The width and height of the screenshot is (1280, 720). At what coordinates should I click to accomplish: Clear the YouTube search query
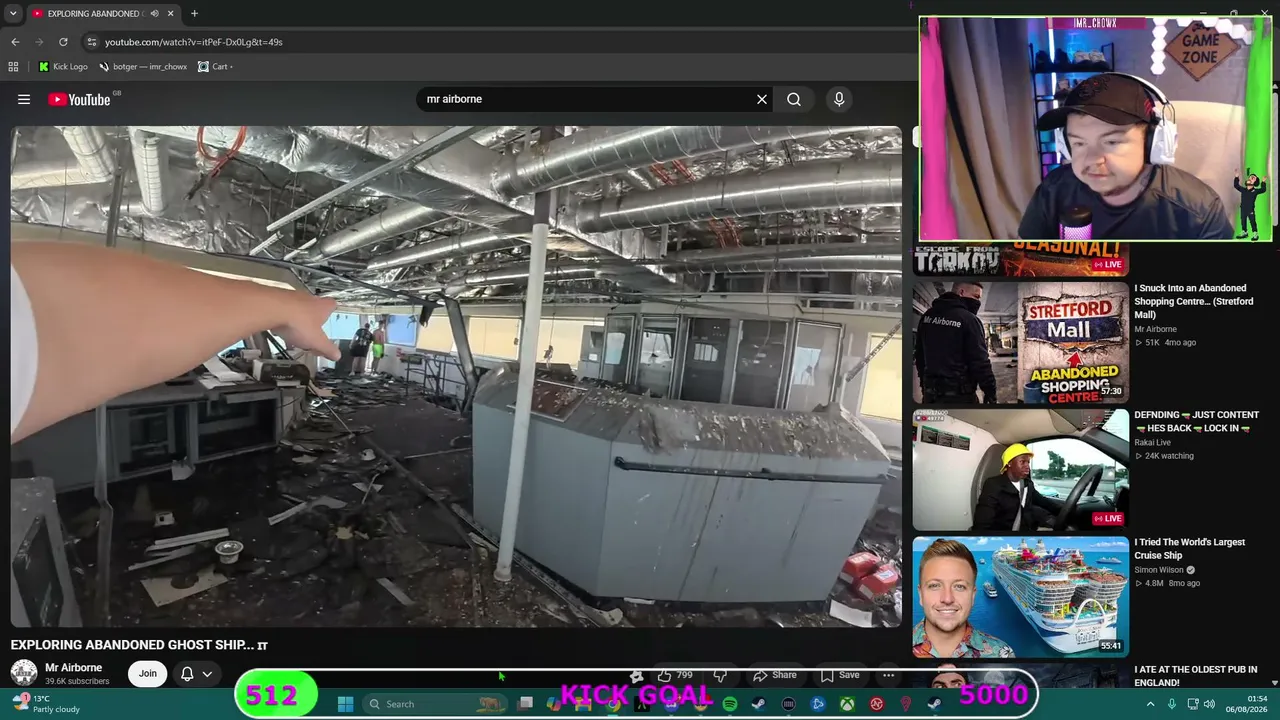click(762, 99)
